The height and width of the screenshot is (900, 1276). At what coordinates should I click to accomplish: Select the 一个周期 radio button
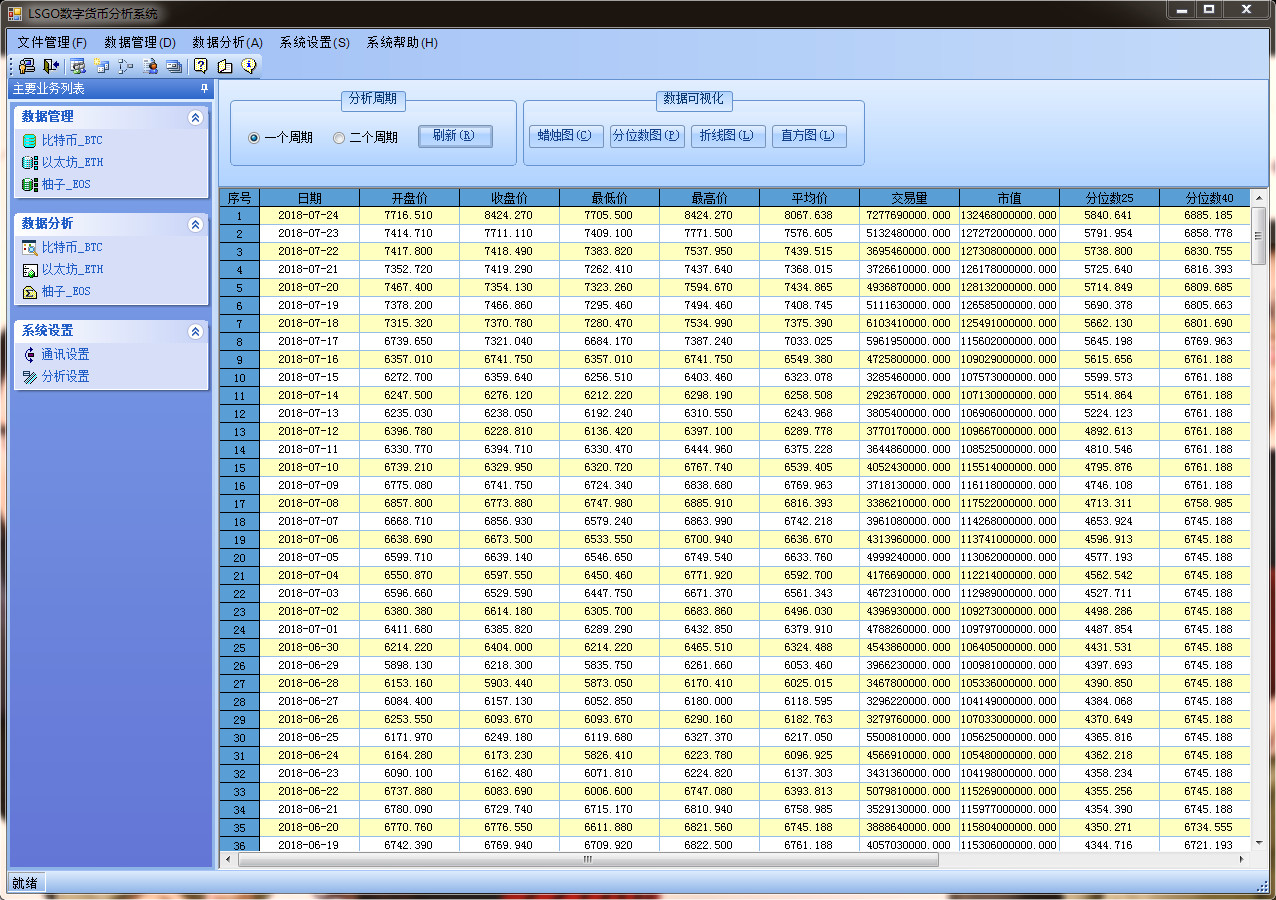(x=254, y=138)
